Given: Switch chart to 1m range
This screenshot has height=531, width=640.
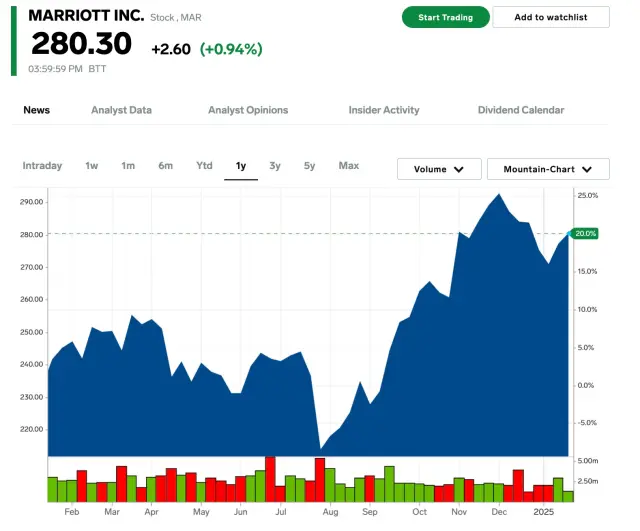Looking at the screenshot, I should [x=128, y=166].
